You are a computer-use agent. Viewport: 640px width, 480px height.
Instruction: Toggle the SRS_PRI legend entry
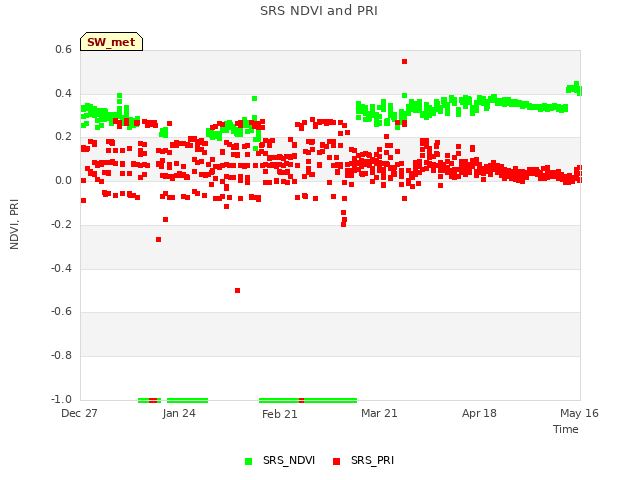tap(363, 460)
